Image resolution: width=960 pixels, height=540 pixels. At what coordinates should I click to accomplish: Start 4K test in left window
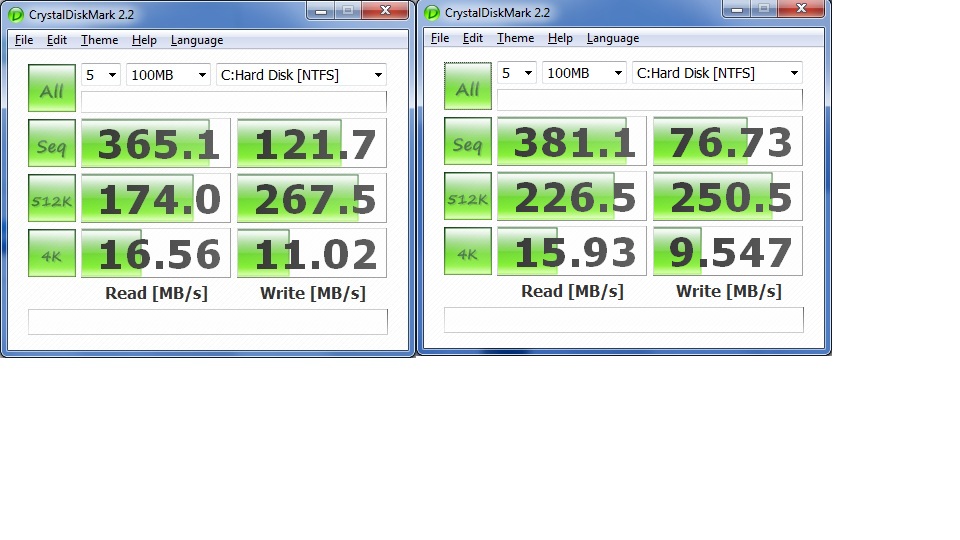52,253
